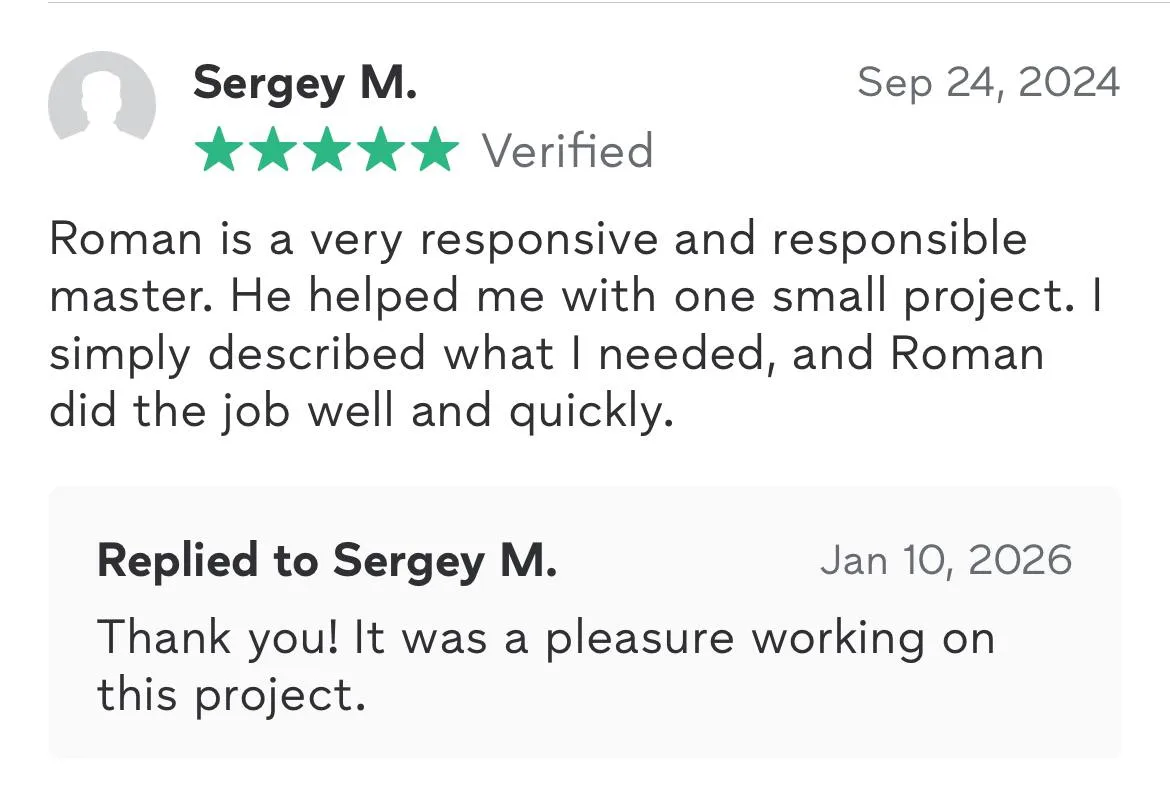Open reviewer name Sergey M. at top
This screenshot has height=804, width=1170.
(305, 82)
